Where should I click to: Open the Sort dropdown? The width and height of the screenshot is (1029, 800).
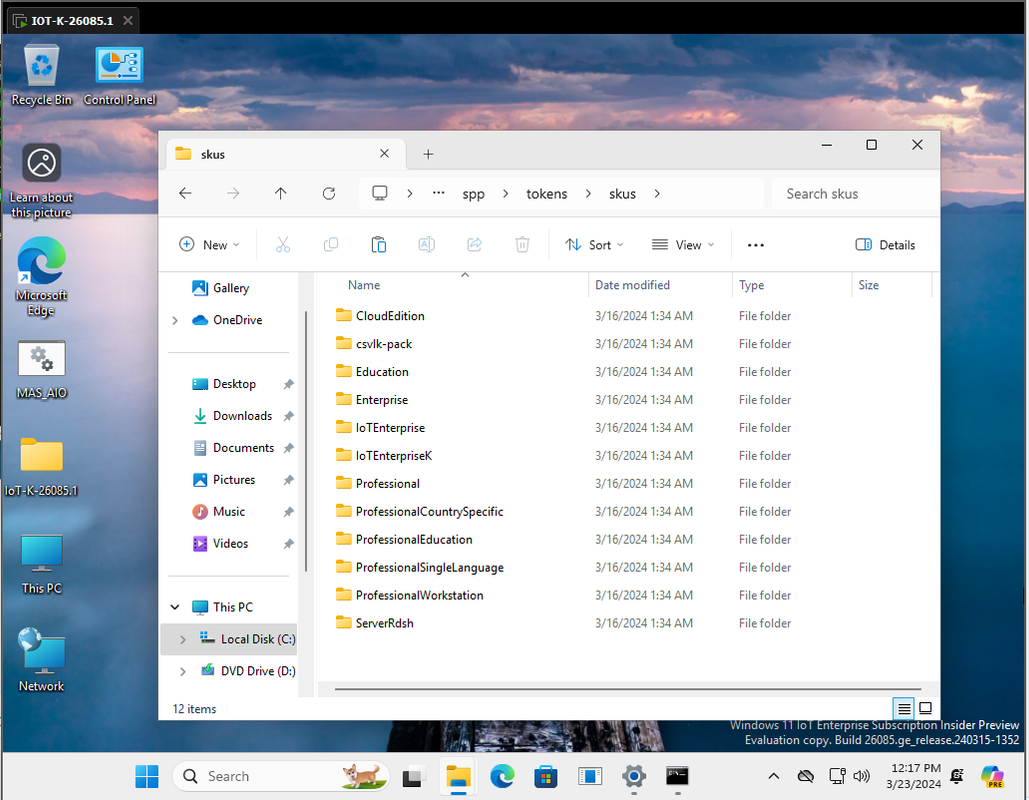pyautogui.click(x=594, y=245)
